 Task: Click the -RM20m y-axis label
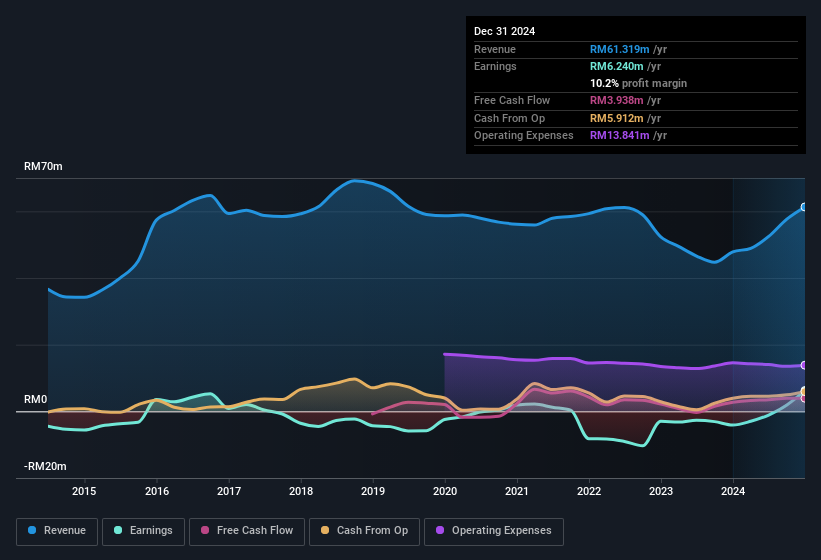(44, 466)
